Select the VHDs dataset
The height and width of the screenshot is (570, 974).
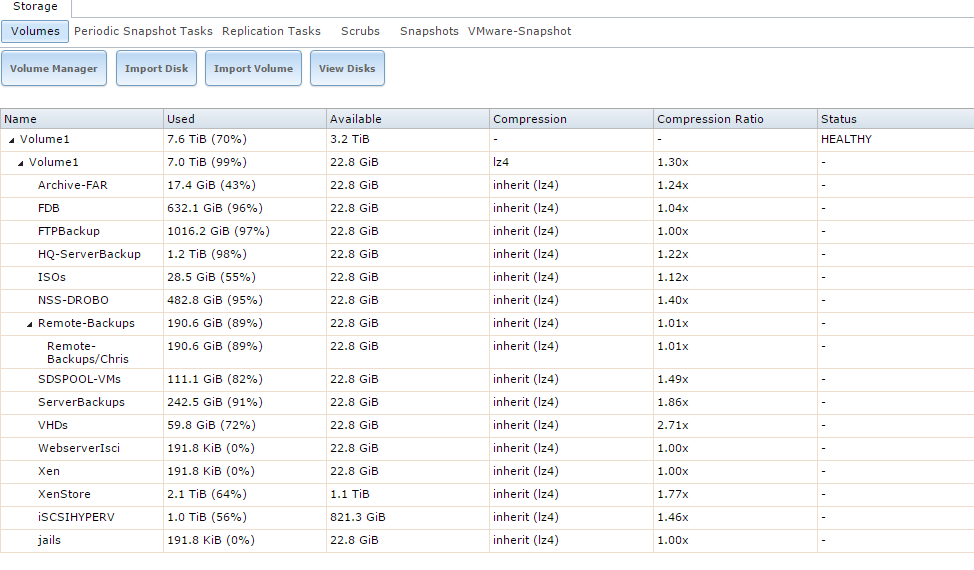pyautogui.click(x=53, y=425)
